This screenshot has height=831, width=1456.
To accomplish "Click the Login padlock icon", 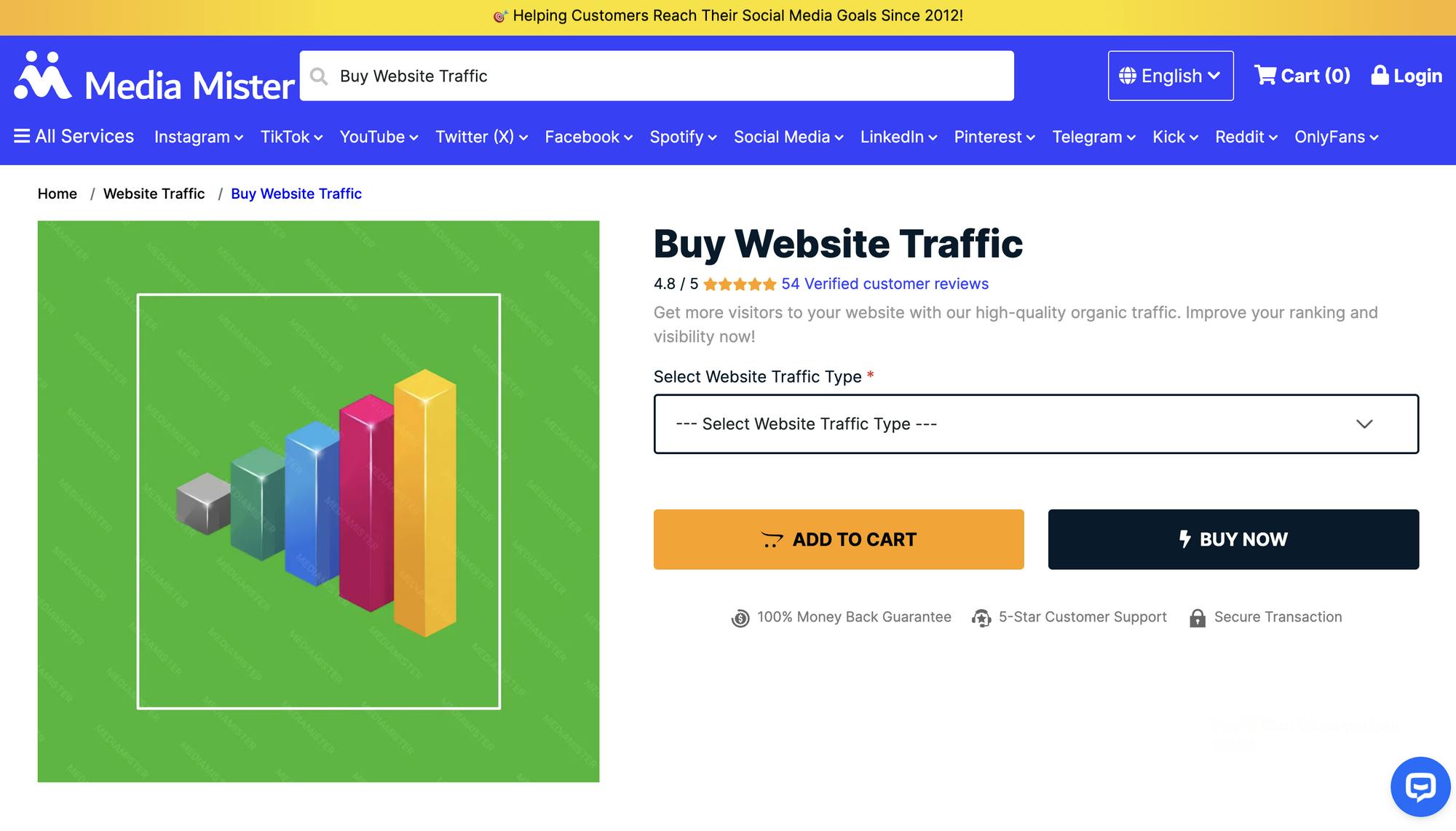I will point(1379,75).
